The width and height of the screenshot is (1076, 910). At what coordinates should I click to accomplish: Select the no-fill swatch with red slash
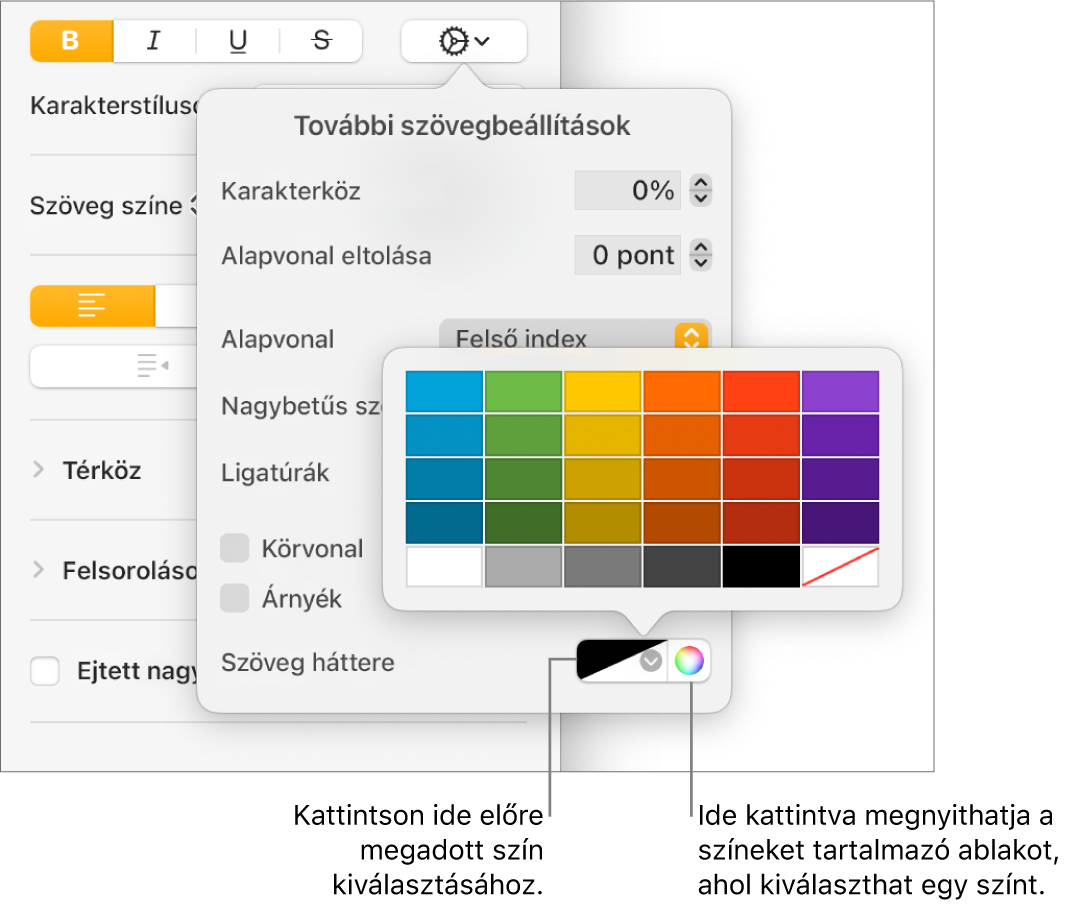click(841, 567)
